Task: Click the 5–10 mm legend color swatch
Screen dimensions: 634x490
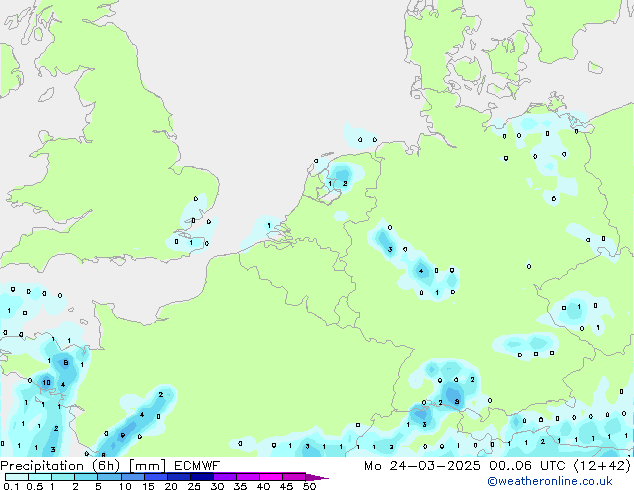Action: 109,477
